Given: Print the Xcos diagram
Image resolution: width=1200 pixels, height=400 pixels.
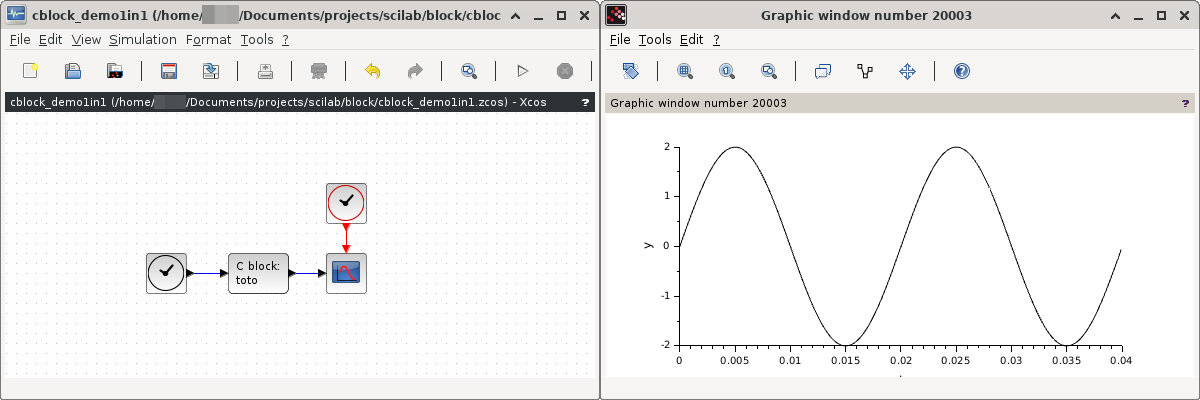Looking at the screenshot, I should (265, 71).
